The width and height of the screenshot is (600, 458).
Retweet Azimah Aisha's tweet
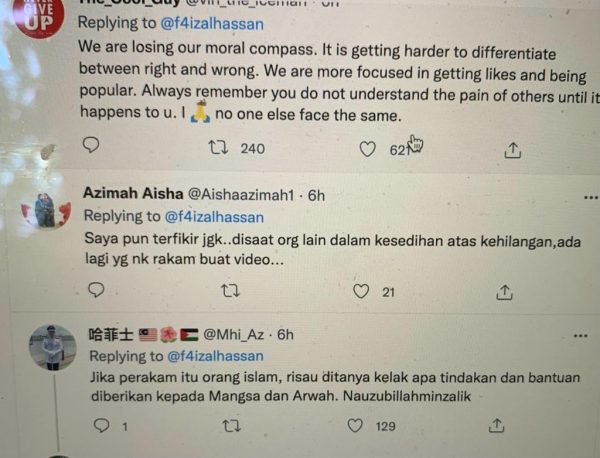230,291
